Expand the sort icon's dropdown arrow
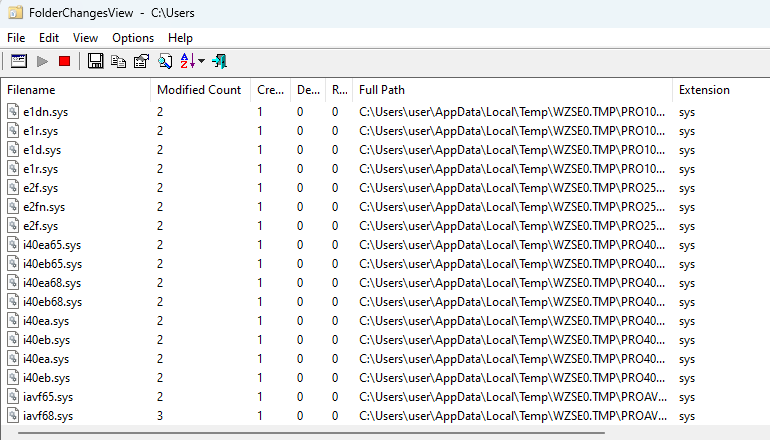Viewport: 770px width, 440px height. (x=202, y=62)
